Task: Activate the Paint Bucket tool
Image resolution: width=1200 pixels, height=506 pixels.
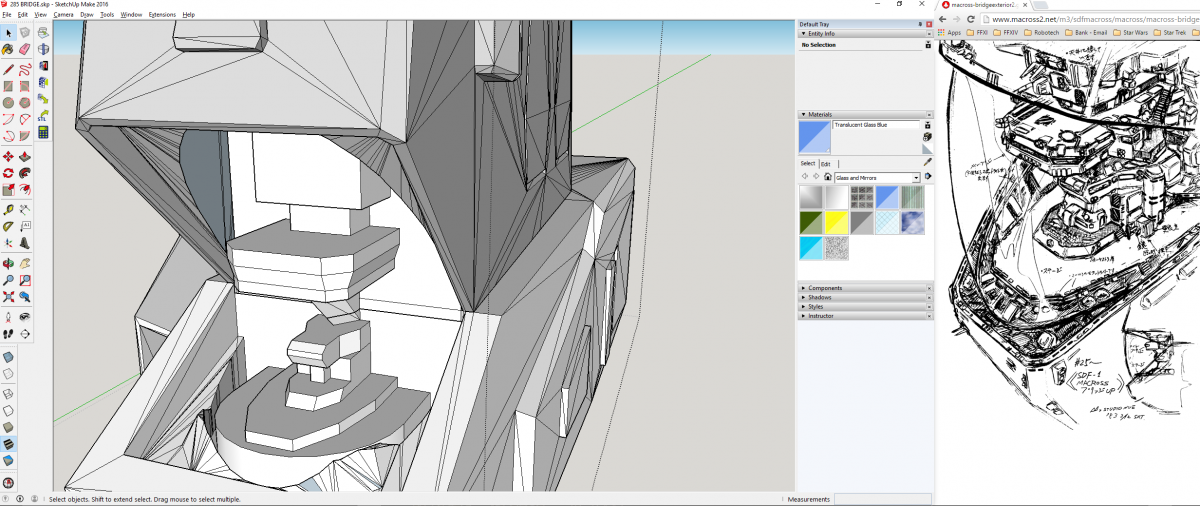Action: click(x=8, y=49)
